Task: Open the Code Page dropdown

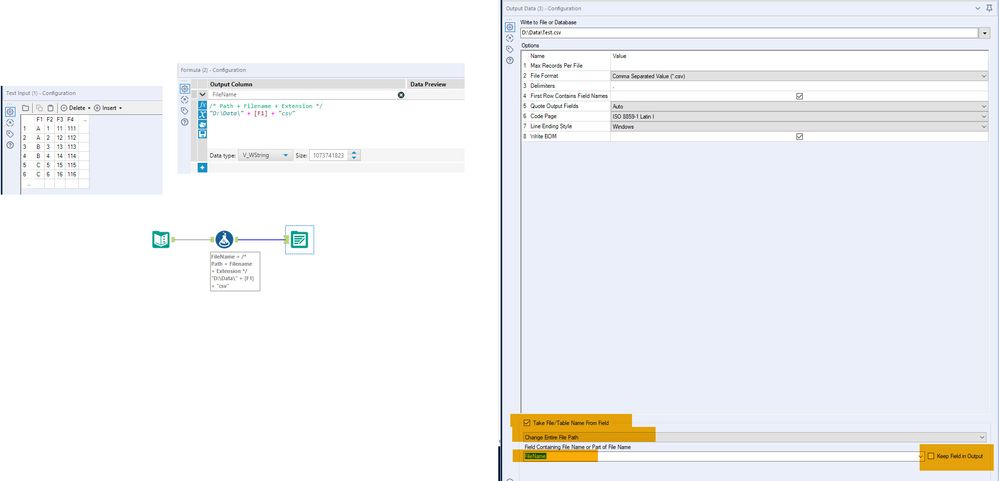Action: click(x=799, y=117)
